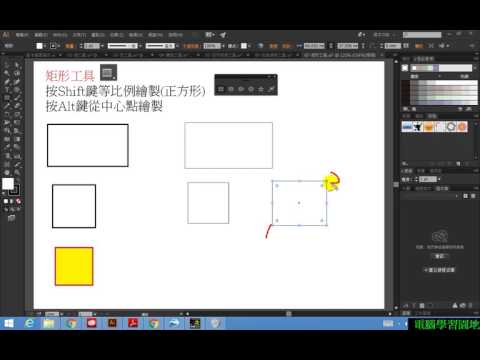Viewport: 480px width, 360px height.
Task: Click the Color Guide harmony colors bar
Action: pos(442,68)
